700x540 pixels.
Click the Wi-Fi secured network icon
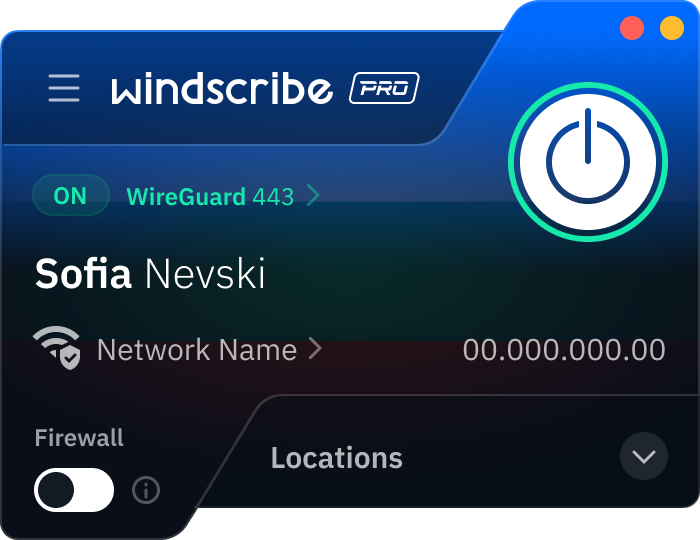tap(57, 348)
